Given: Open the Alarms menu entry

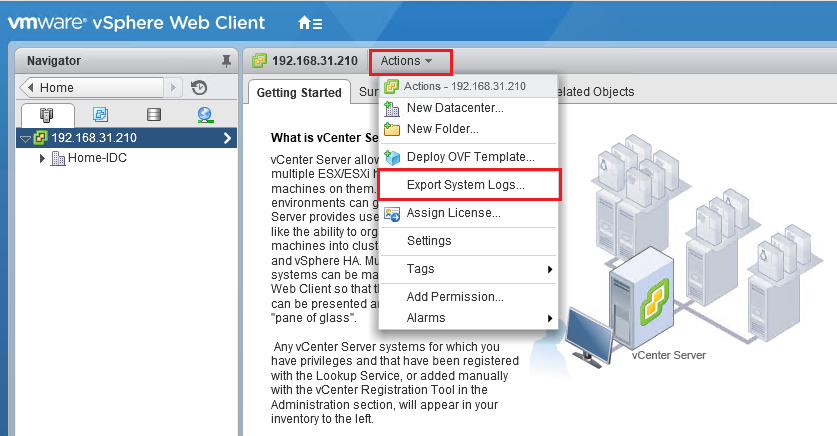Looking at the screenshot, I should coord(469,318).
